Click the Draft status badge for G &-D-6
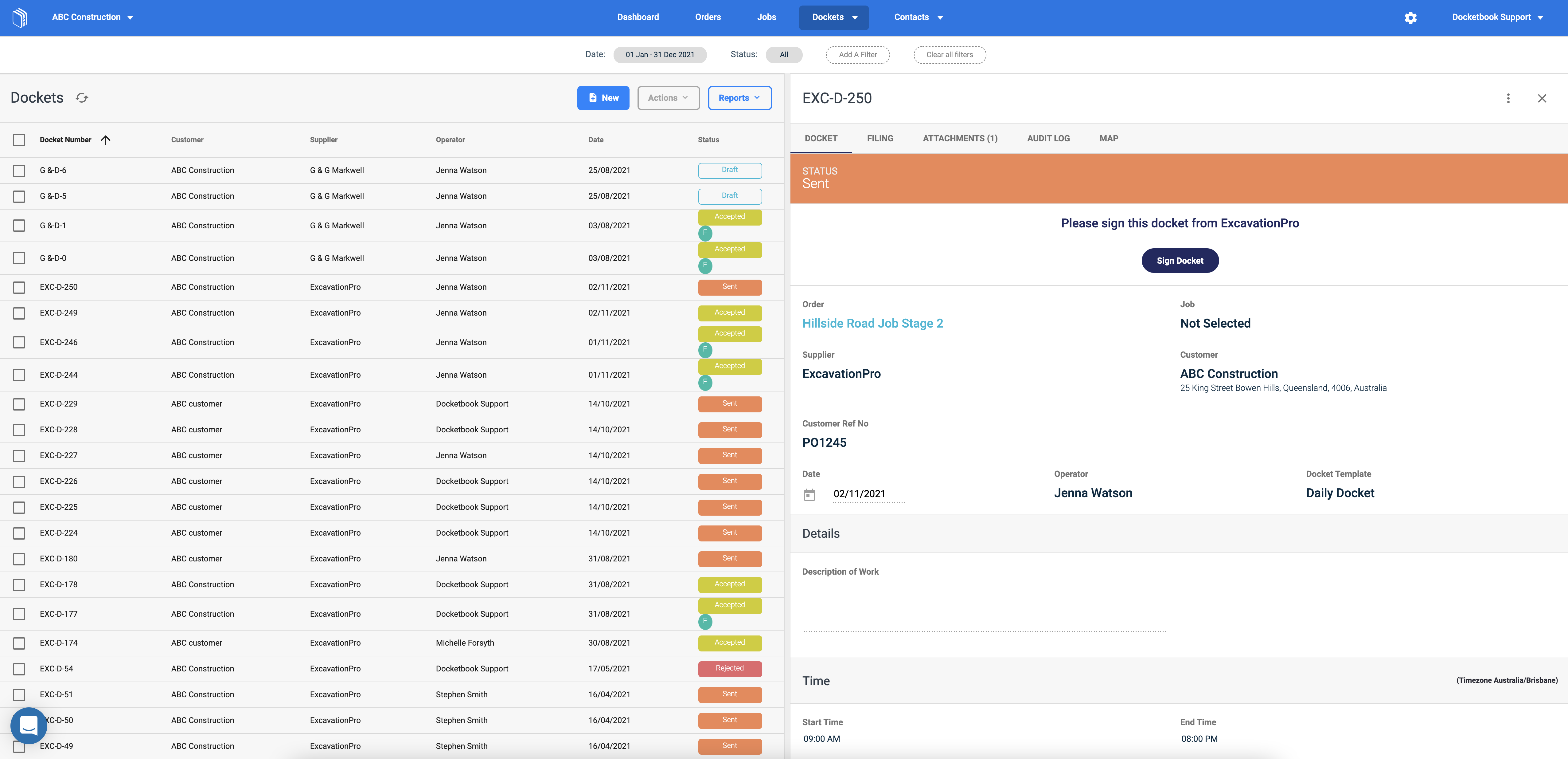The image size is (1568, 759). coord(729,170)
